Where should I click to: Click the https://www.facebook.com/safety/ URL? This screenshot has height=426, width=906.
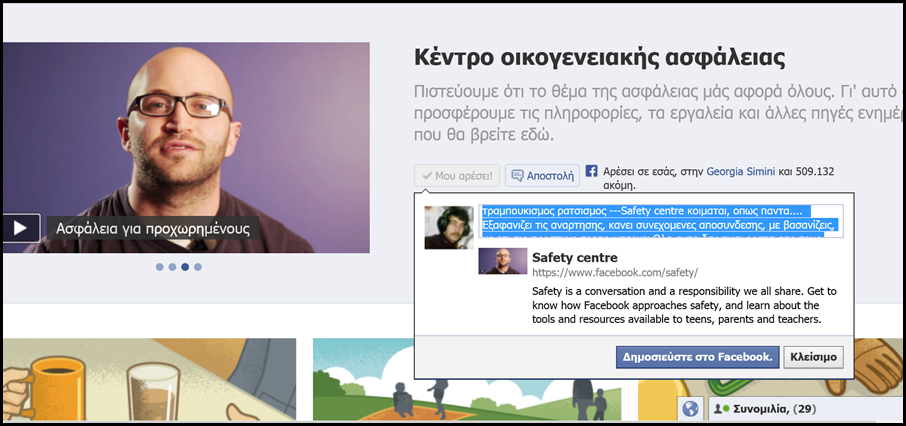(615, 272)
